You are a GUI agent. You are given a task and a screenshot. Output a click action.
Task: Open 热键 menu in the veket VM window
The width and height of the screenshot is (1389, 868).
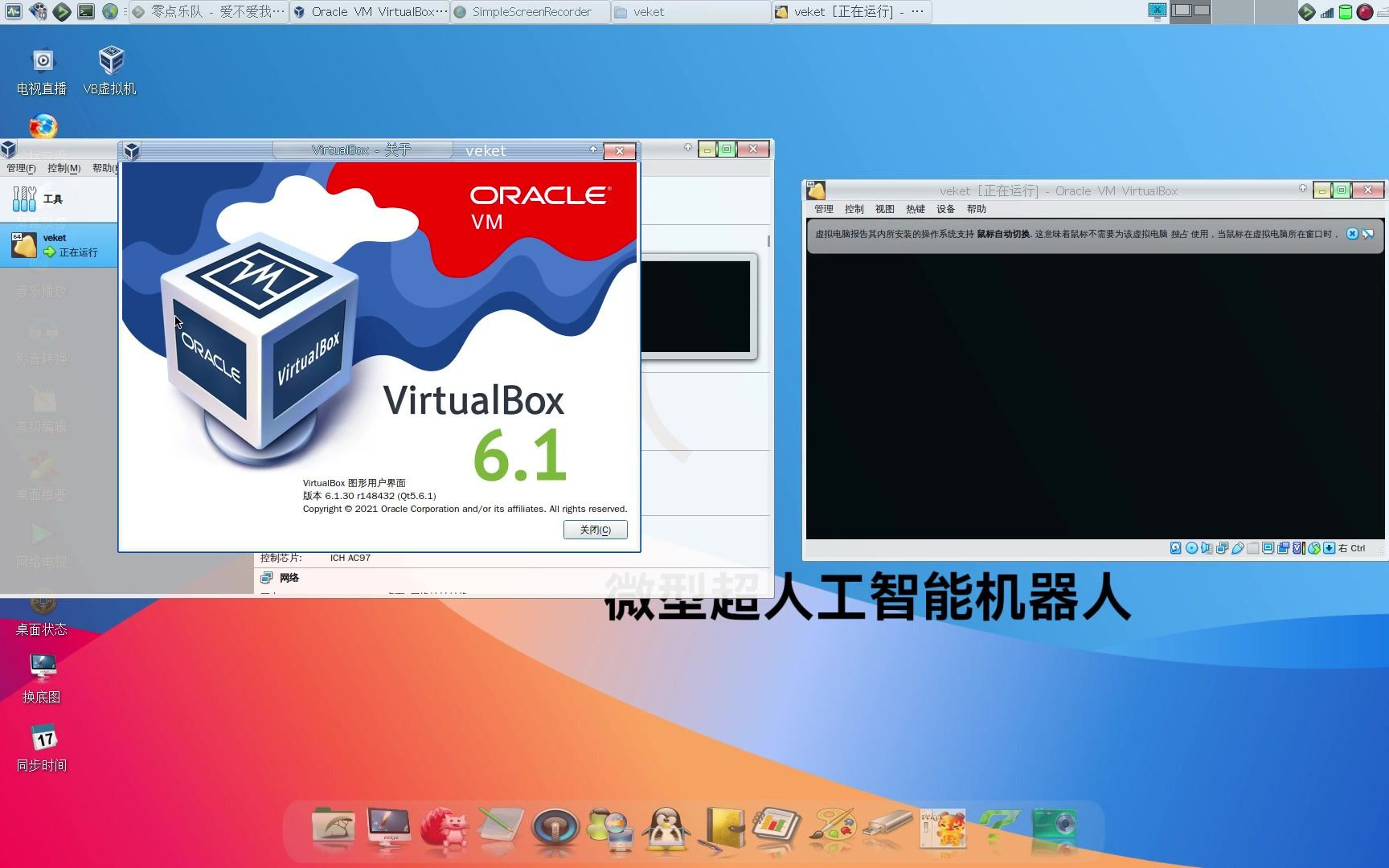915,209
